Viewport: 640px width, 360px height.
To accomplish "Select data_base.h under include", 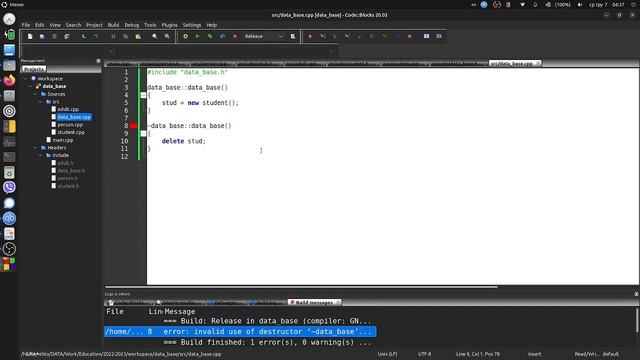I will point(71,171).
